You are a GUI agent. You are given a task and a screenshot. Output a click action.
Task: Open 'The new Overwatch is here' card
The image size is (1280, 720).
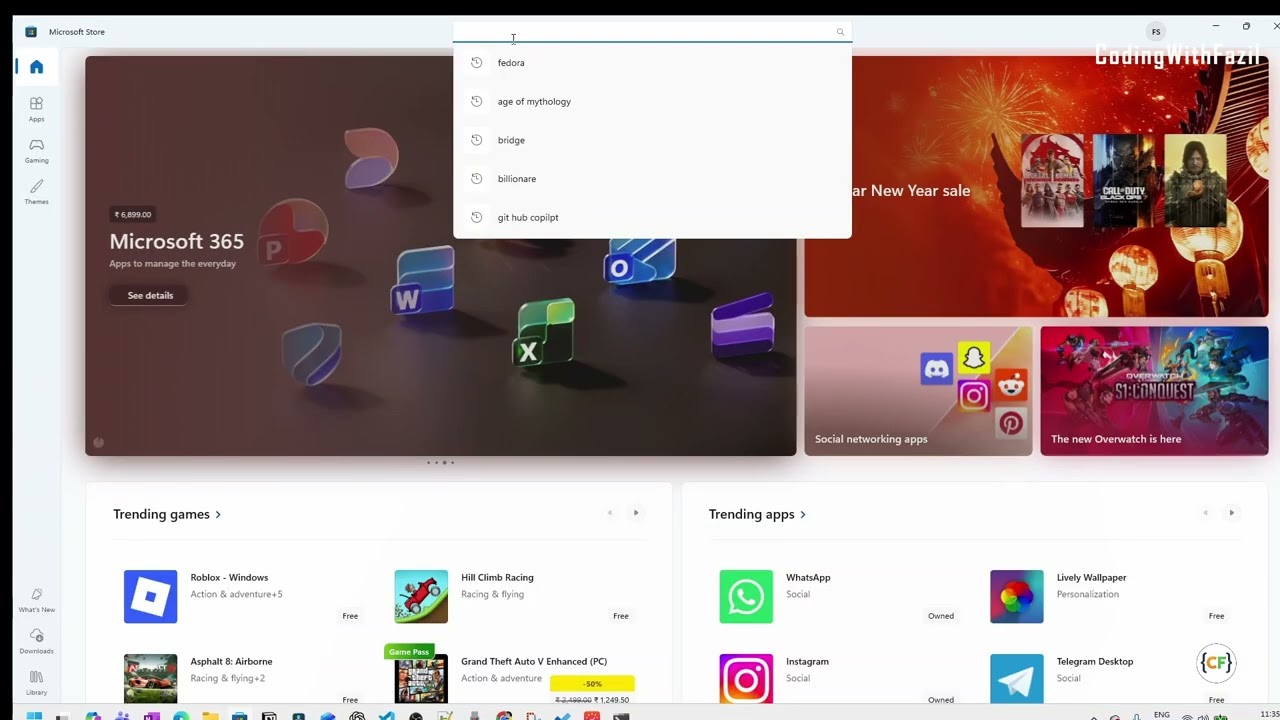coord(1154,391)
